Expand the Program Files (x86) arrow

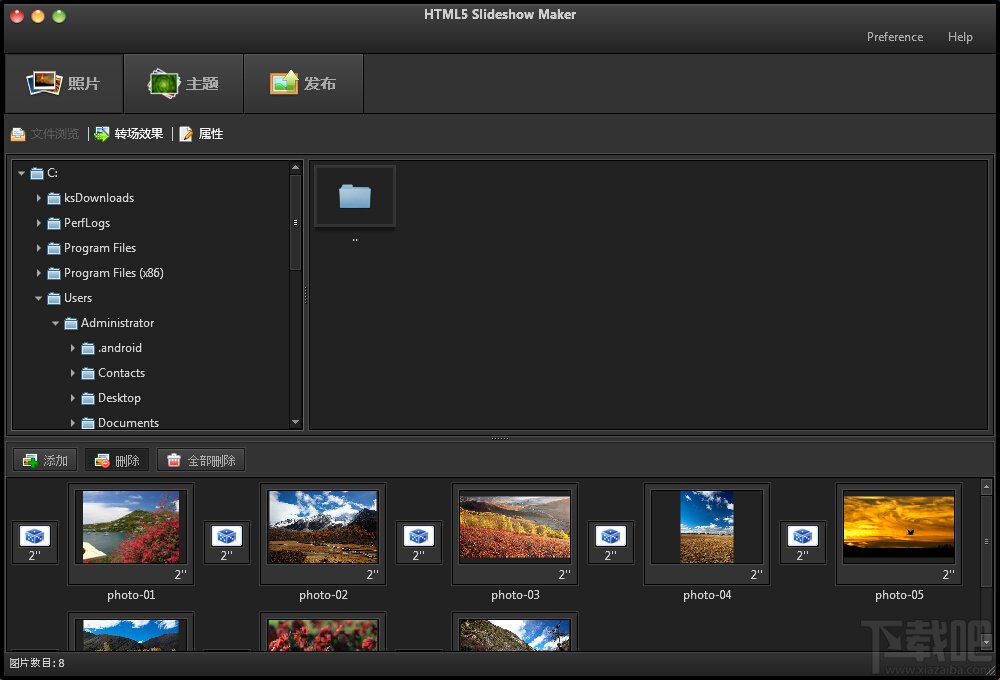tap(38, 272)
